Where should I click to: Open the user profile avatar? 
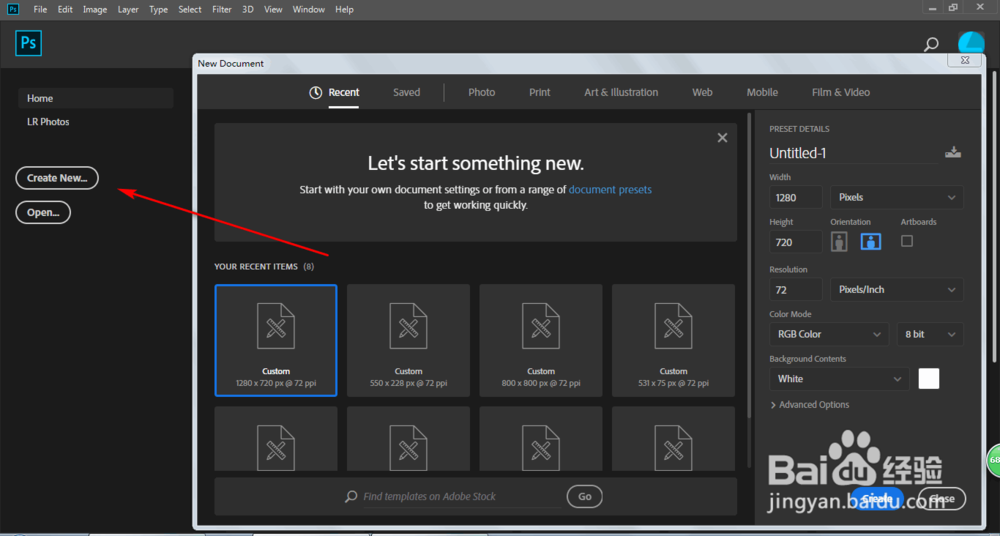click(971, 44)
